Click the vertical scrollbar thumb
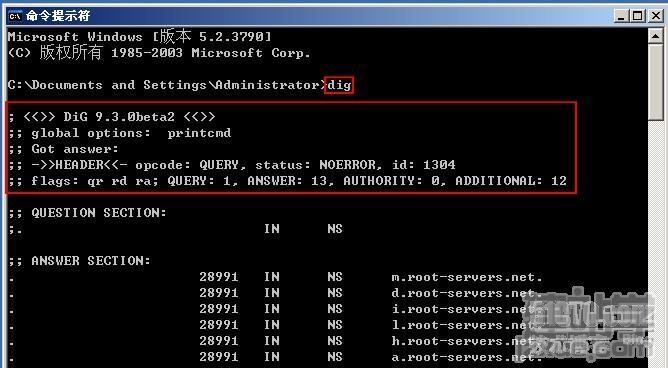The image size is (668, 368). click(x=655, y=82)
